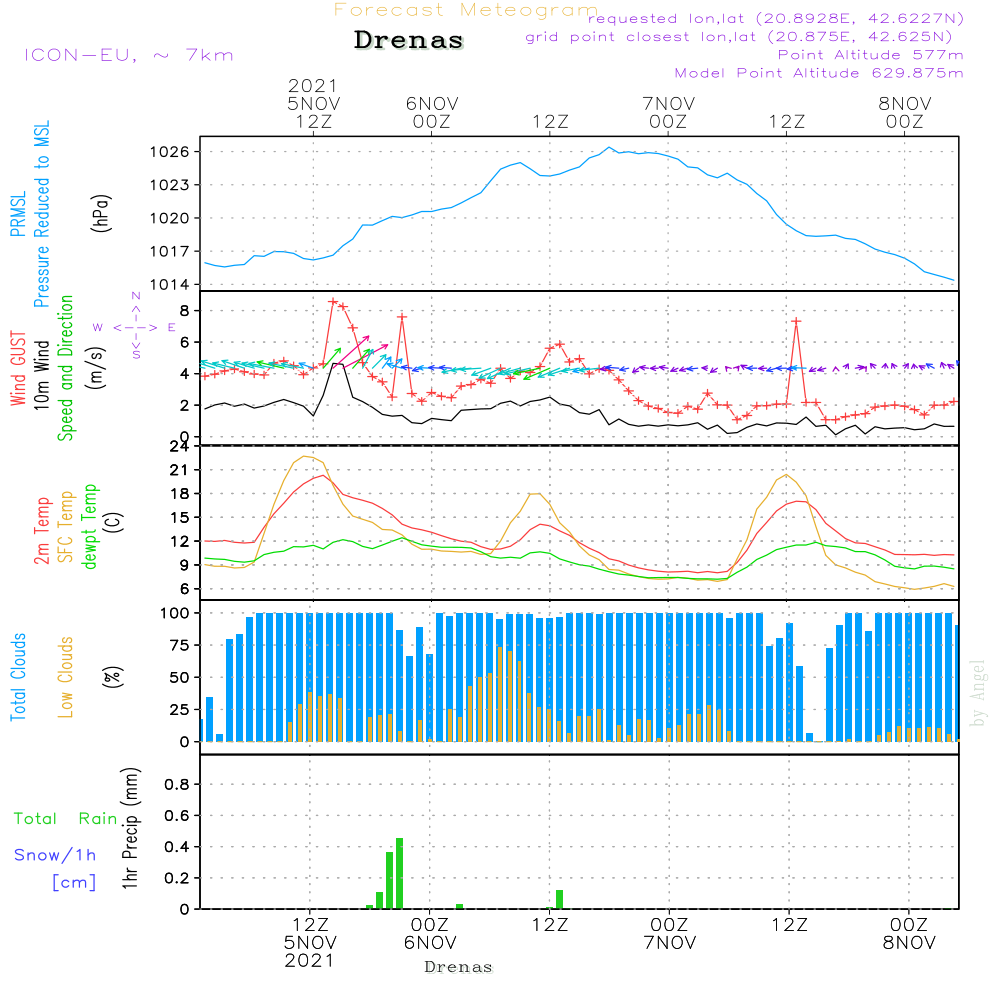
Task: Click the Wind GUST axis label
Action: click(x=19, y=371)
